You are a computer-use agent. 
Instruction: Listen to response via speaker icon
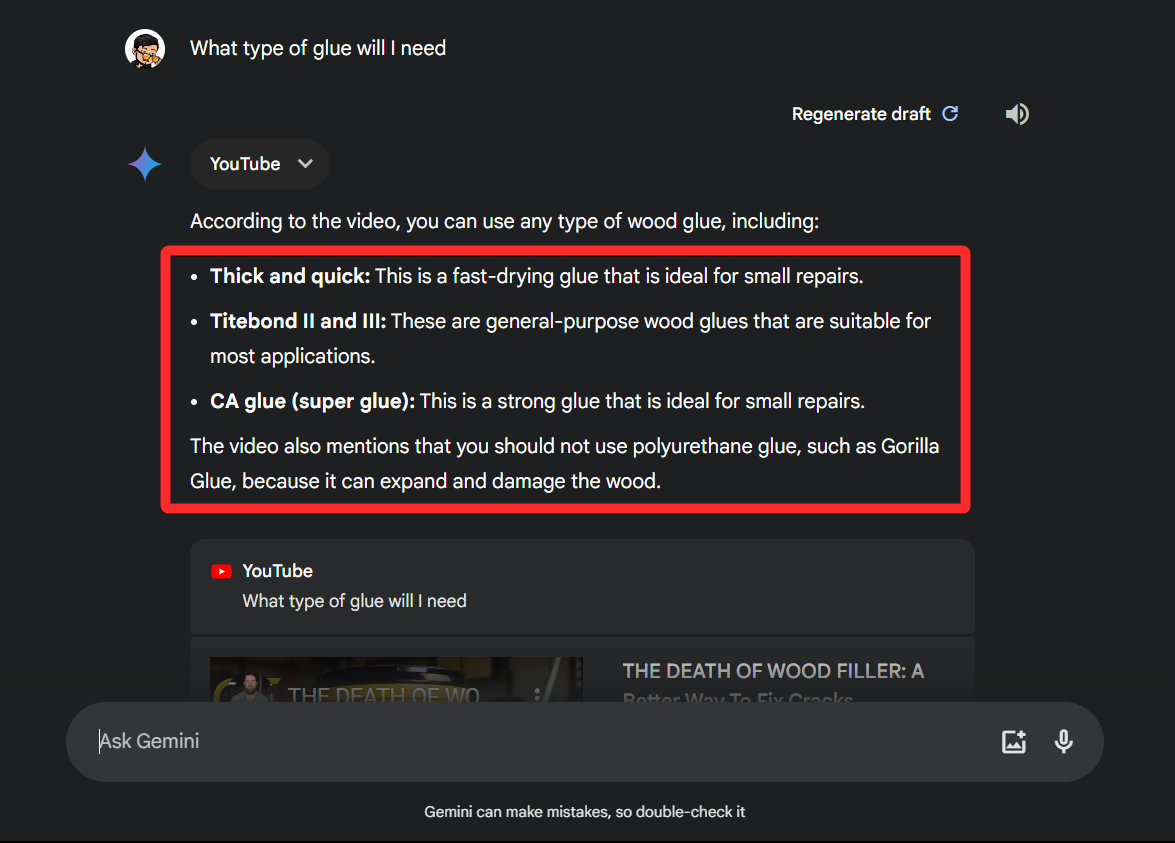pos(1017,114)
